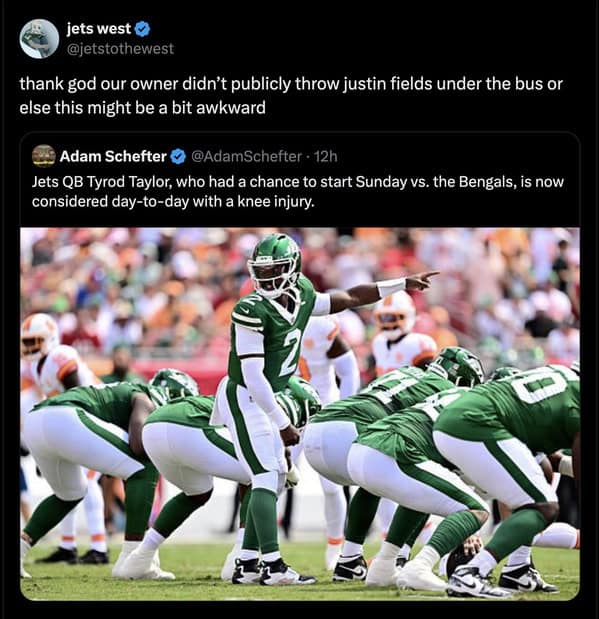Screen dimensions: 599x619
Task: Click the quarterback's green helmet in the photo
Action: tap(274, 264)
